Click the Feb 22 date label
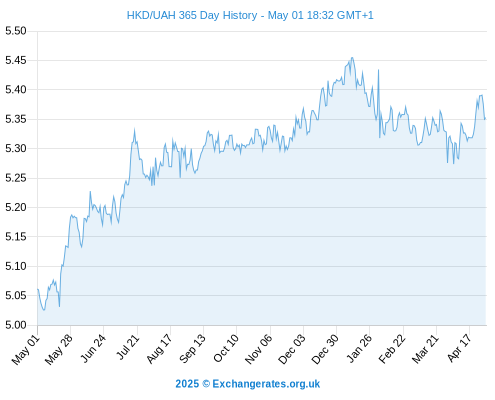The height and width of the screenshot is (400, 495). tap(392, 349)
